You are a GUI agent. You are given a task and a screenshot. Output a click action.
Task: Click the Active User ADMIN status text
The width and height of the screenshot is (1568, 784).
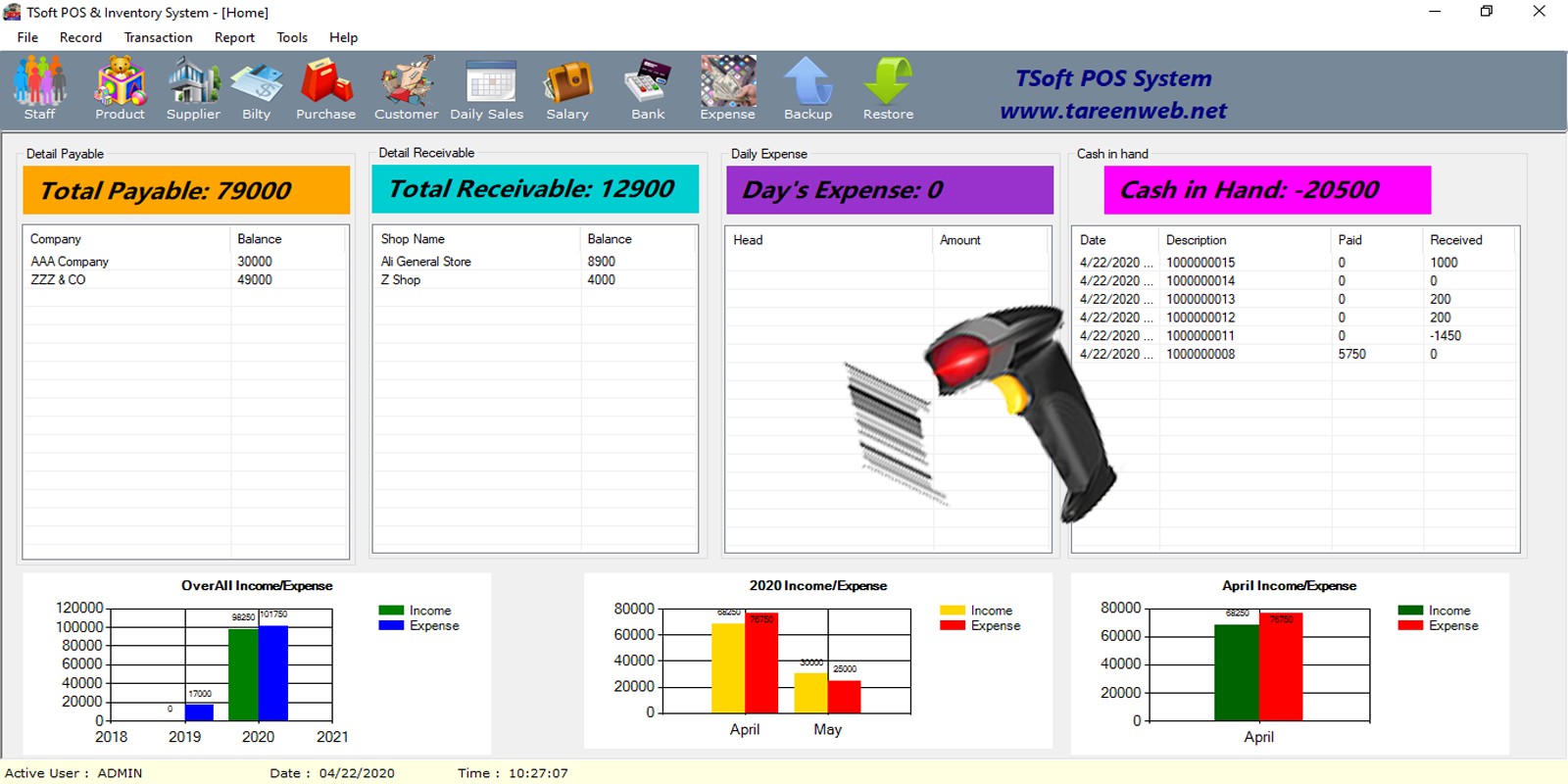[73, 773]
